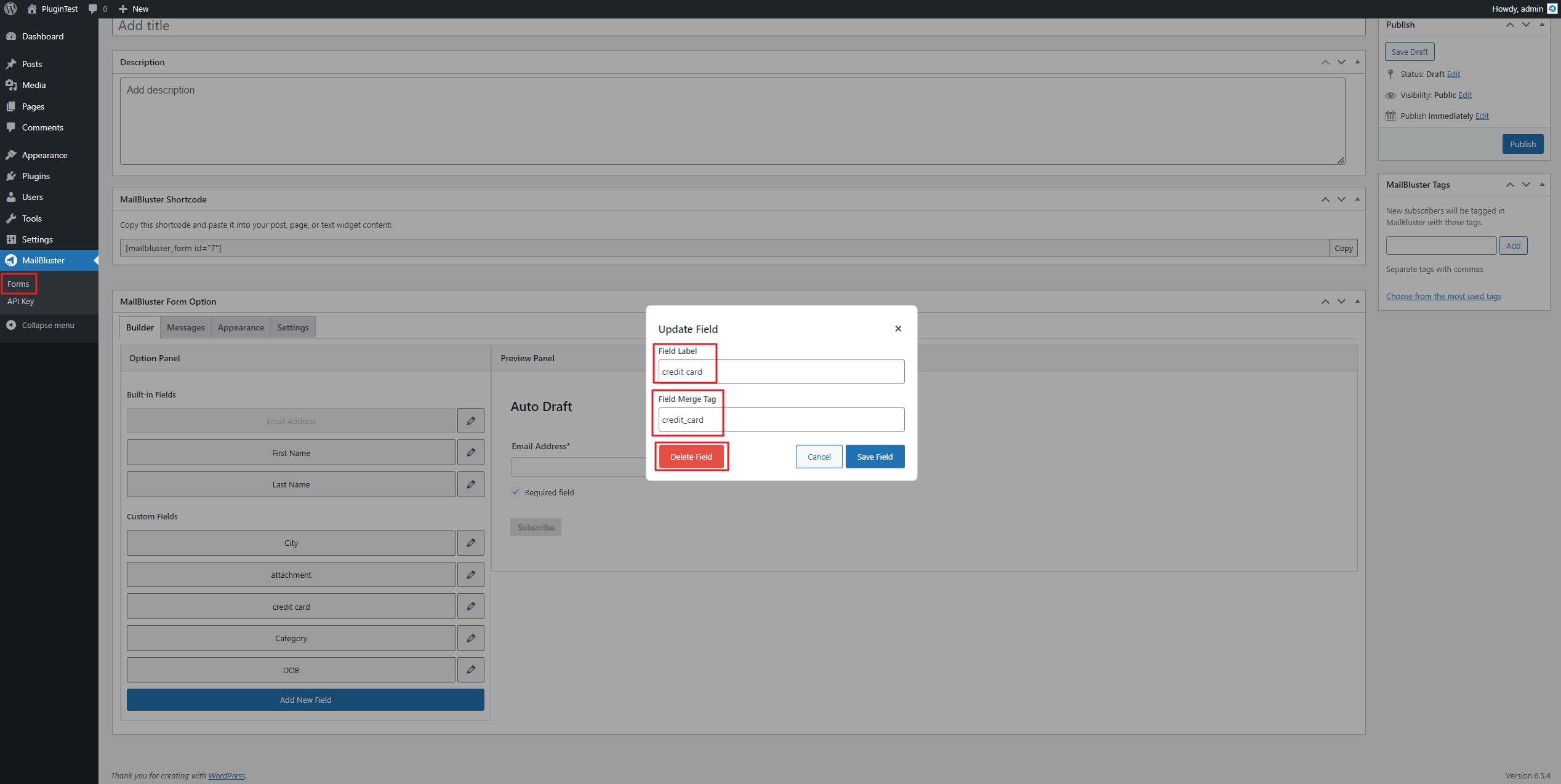Move the MailBluster Tags panel down
This screenshot has height=784, width=1561.
(x=1527, y=185)
